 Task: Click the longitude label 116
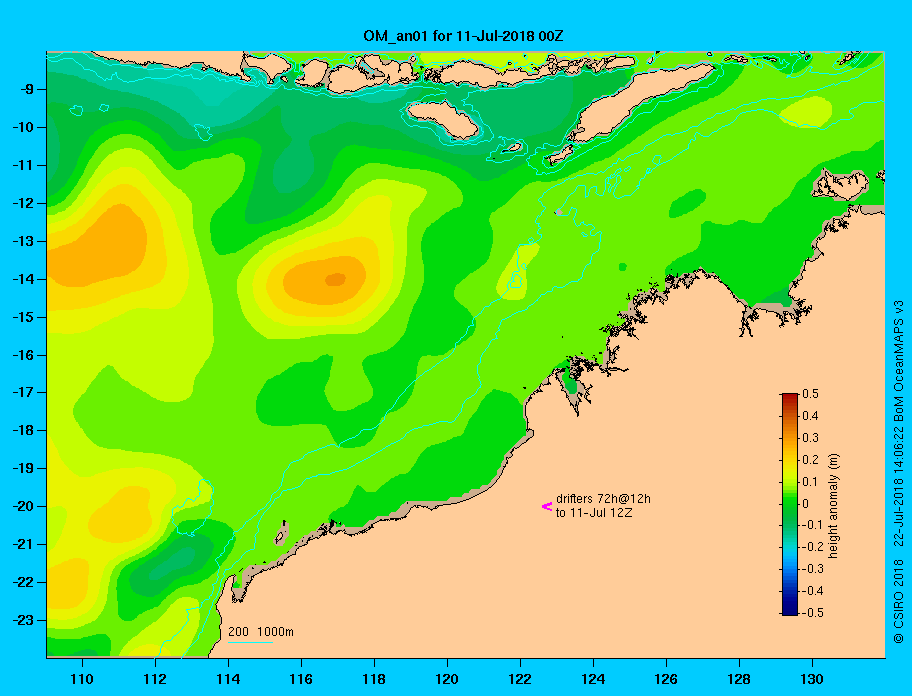(301, 679)
